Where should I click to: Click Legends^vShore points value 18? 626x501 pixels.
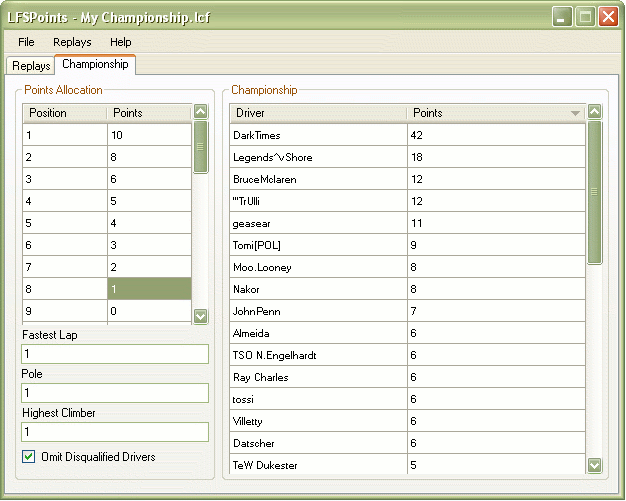pos(496,157)
